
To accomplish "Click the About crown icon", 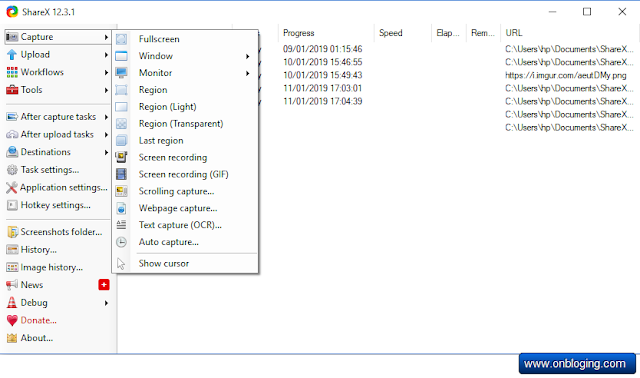I will (x=12, y=338).
